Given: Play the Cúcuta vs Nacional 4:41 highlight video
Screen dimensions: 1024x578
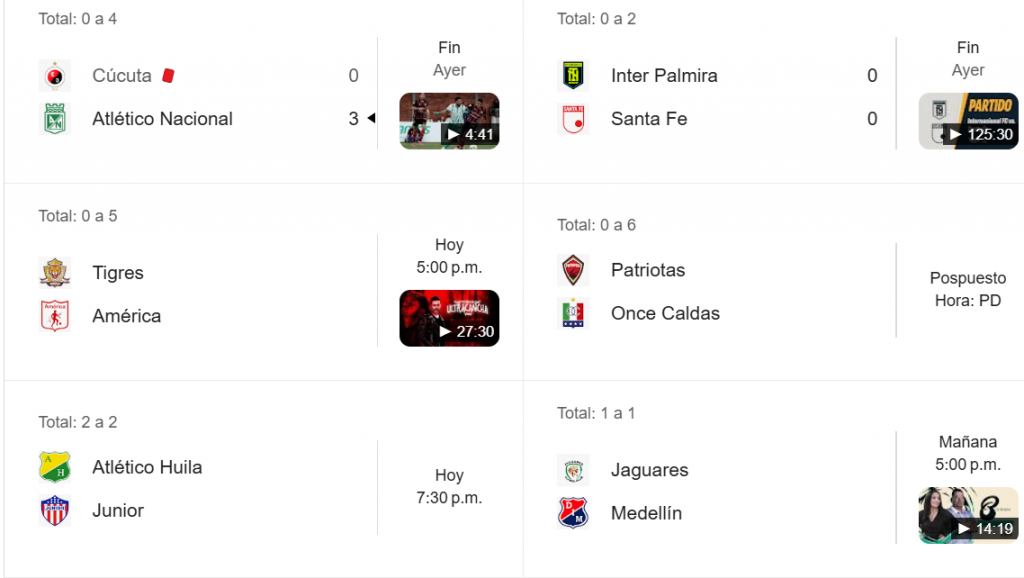Looking at the screenshot, I should pyautogui.click(x=449, y=121).
